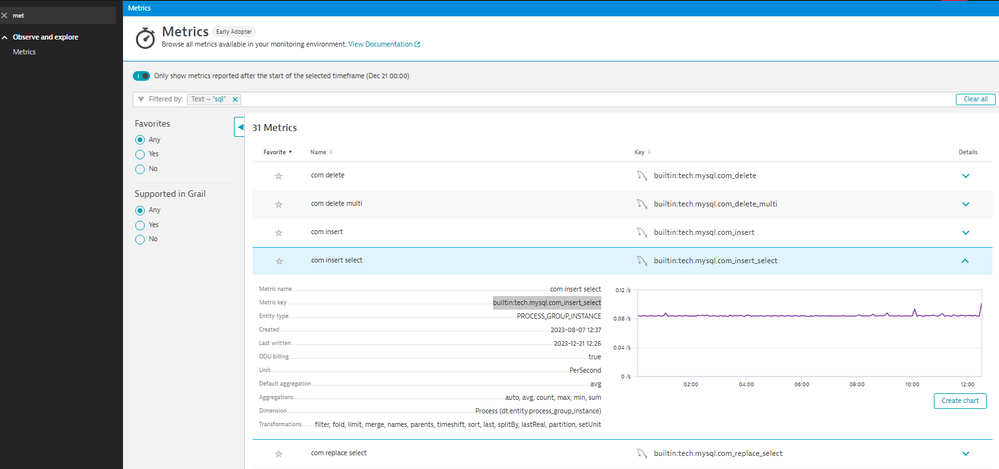Viewport: 999px width, 469px height.
Task: Click the Create chart button
Action: (960, 401)
